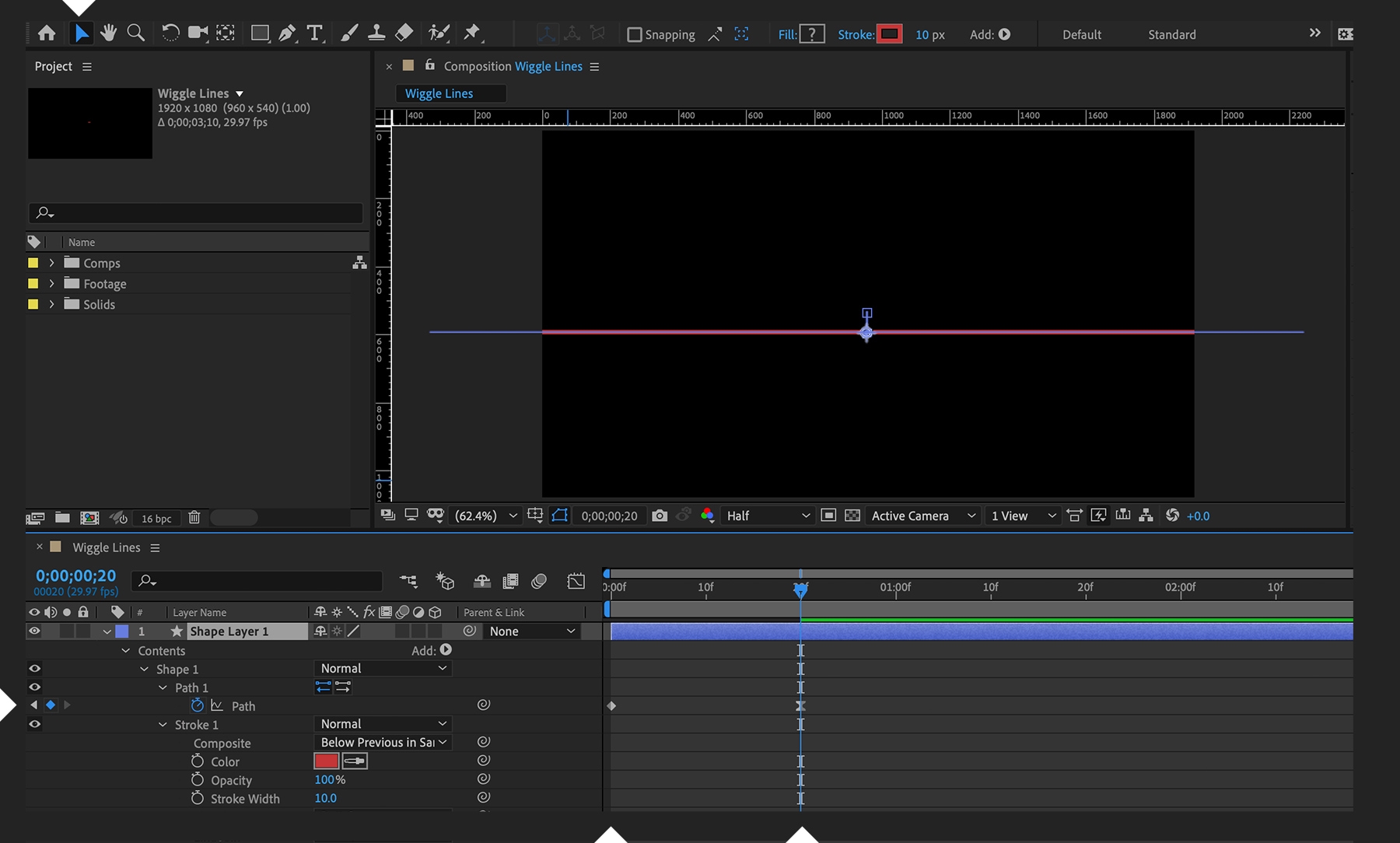Enable the Snapping checkbox
The image size is (1400, 843).
635,34
